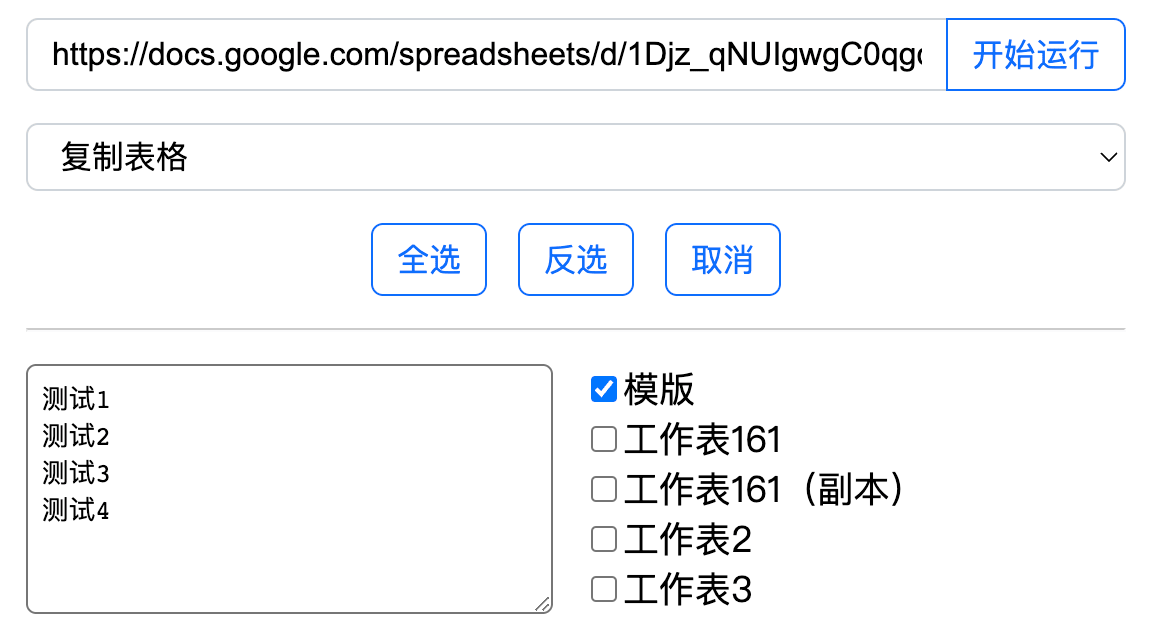Viewport: 1152px width, 642px height.
Task: Click the dropdown chevron arrow icon
Action: [1109, 157]
